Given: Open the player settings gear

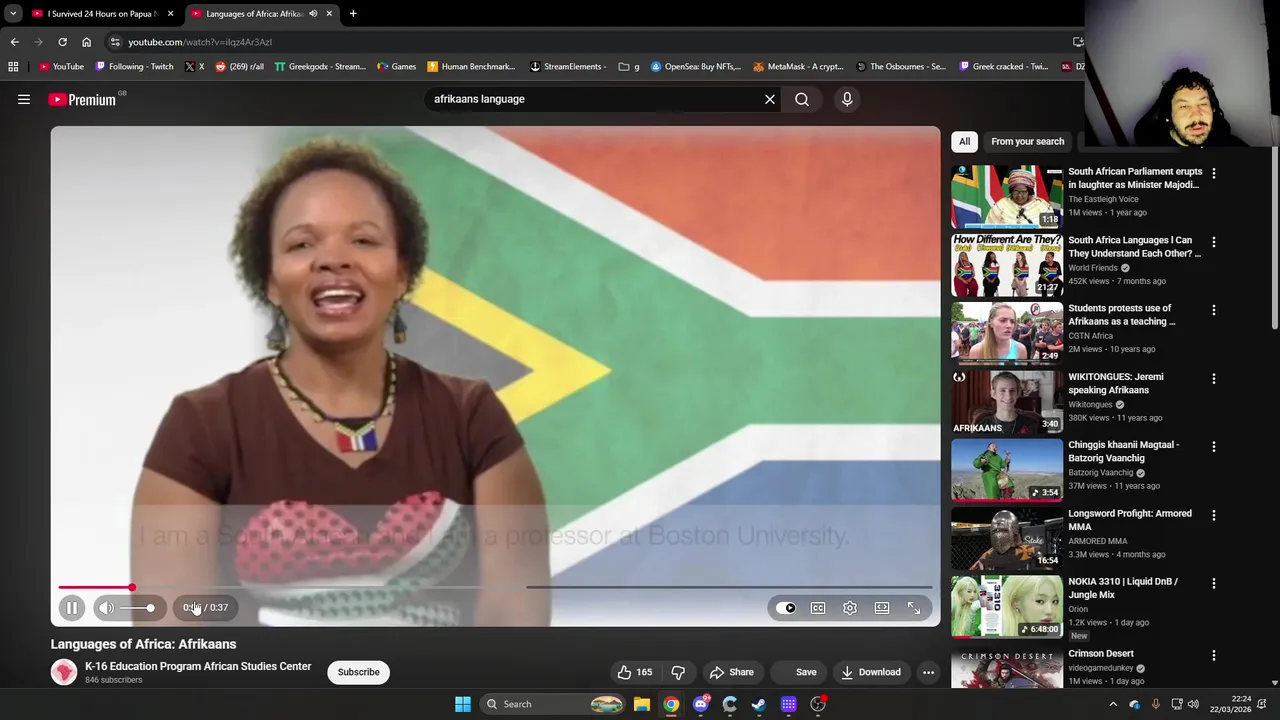Looking at the screenshot, I should pyautogui.click(x=850, y=607).
